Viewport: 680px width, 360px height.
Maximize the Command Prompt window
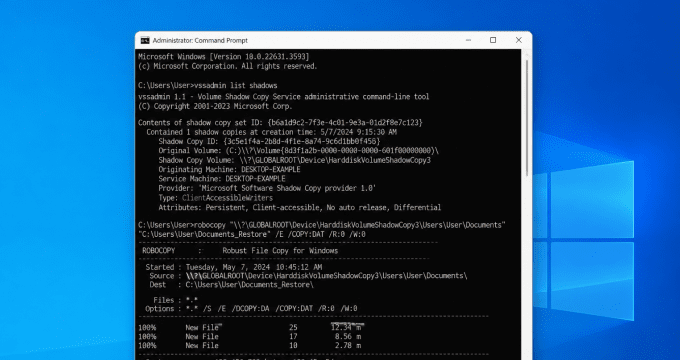coord(493,40)
